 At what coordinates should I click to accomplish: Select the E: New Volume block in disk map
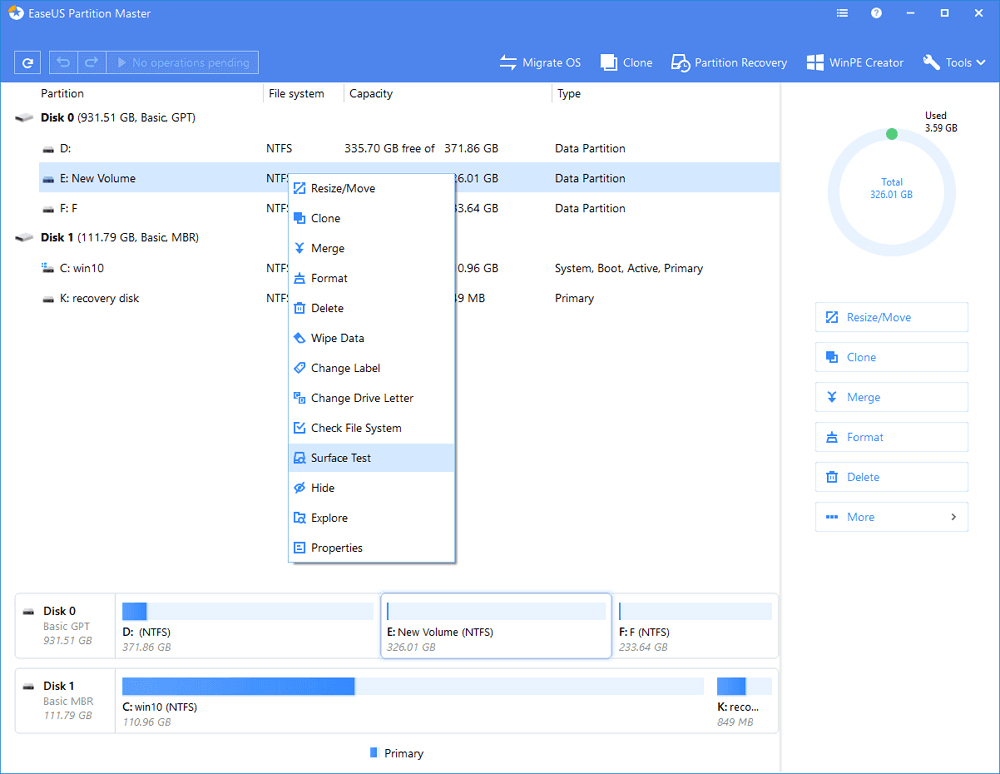496,626
